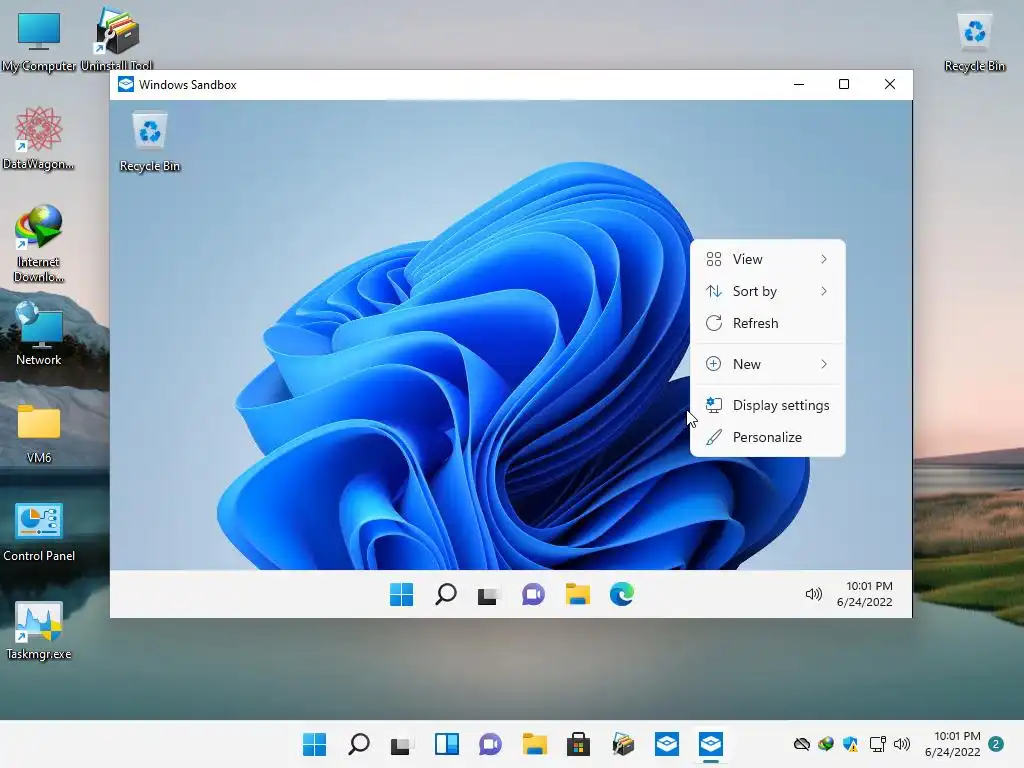
Task: Open host Chat taskbar icon
Action: tap(490, 744)
